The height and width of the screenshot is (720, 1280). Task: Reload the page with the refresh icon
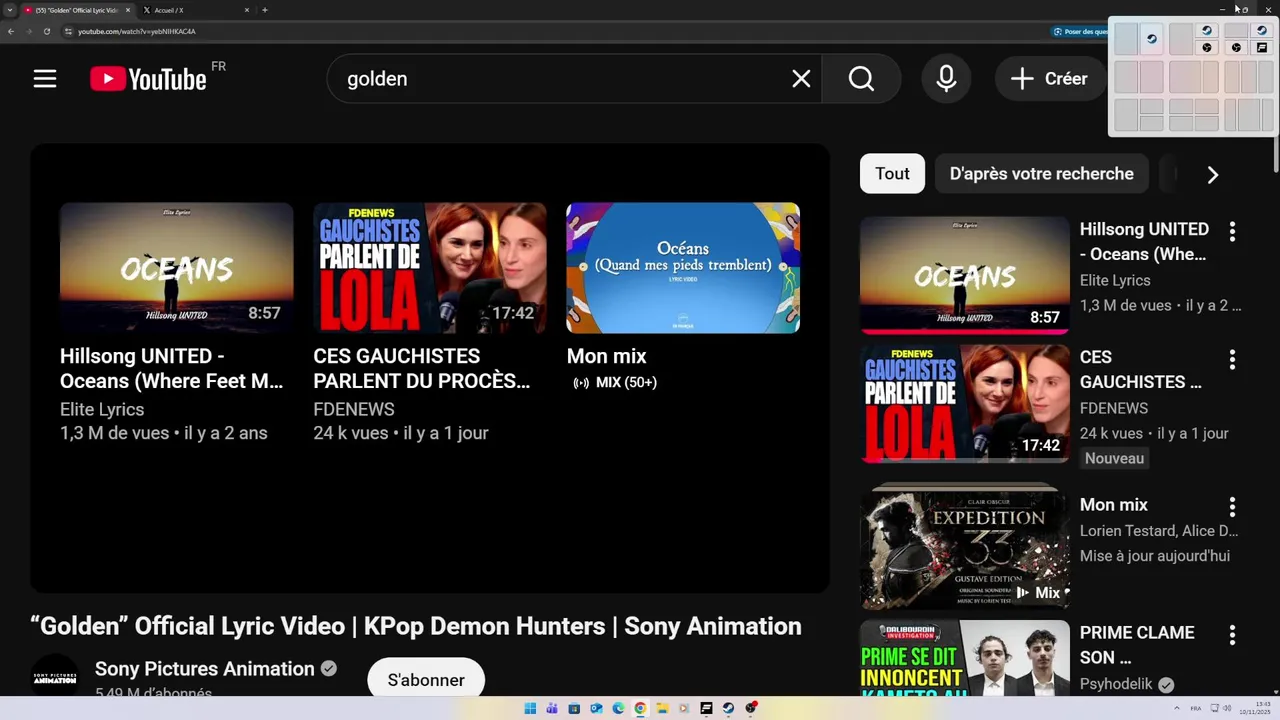[47, 31]
